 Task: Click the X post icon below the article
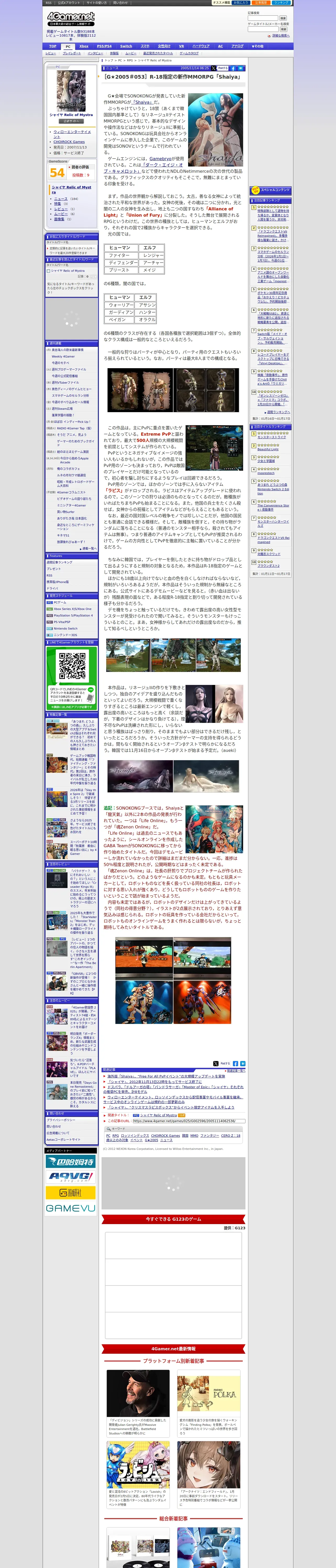[x=215, y=1063]
